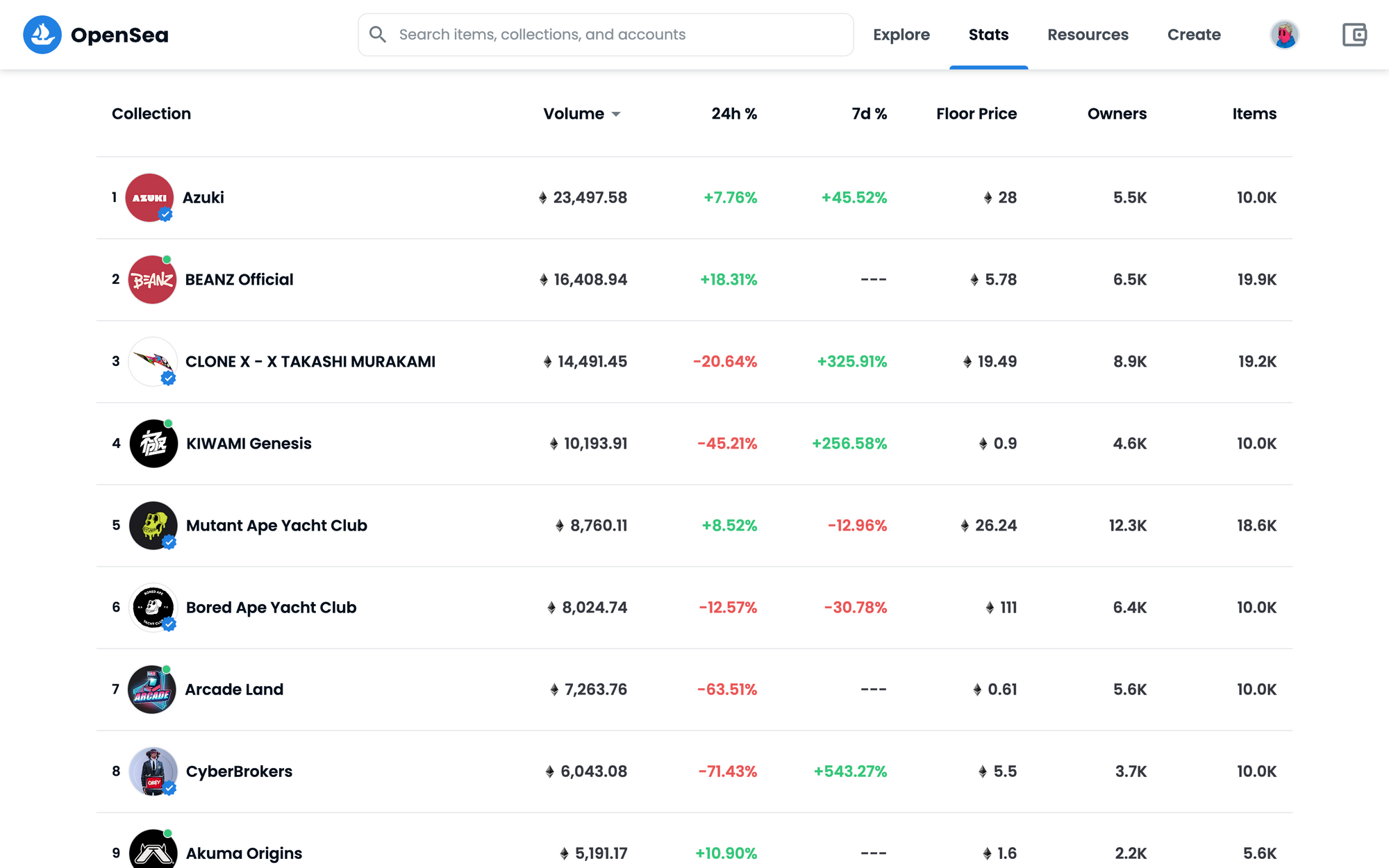Viewport: 1389px width, 868px height.
Task: Open the Explore menu
Action: 901,35
